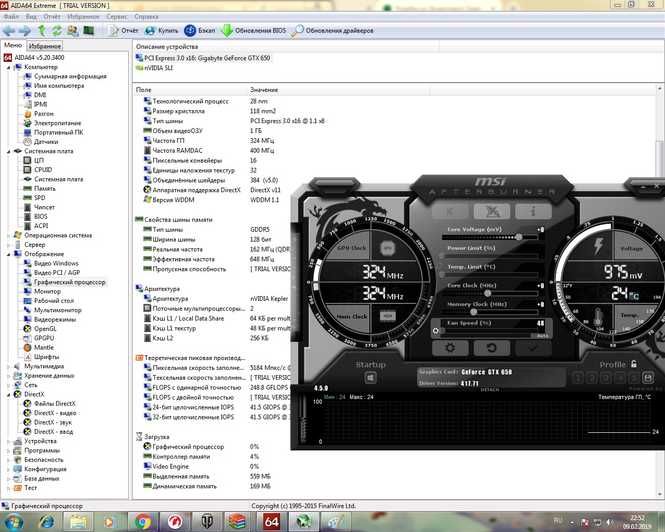Switch to the Избранное sidebar tab
The width and height of the screenshot is (665, 532).
click(45, 46)
